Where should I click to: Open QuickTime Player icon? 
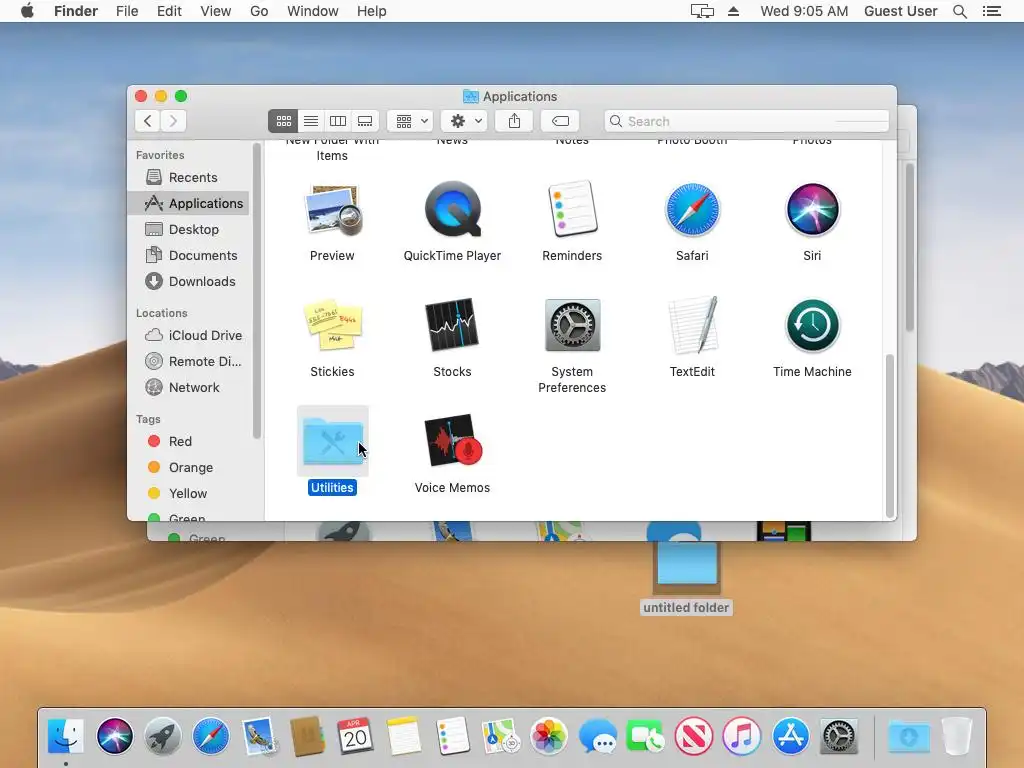(453, 209)
